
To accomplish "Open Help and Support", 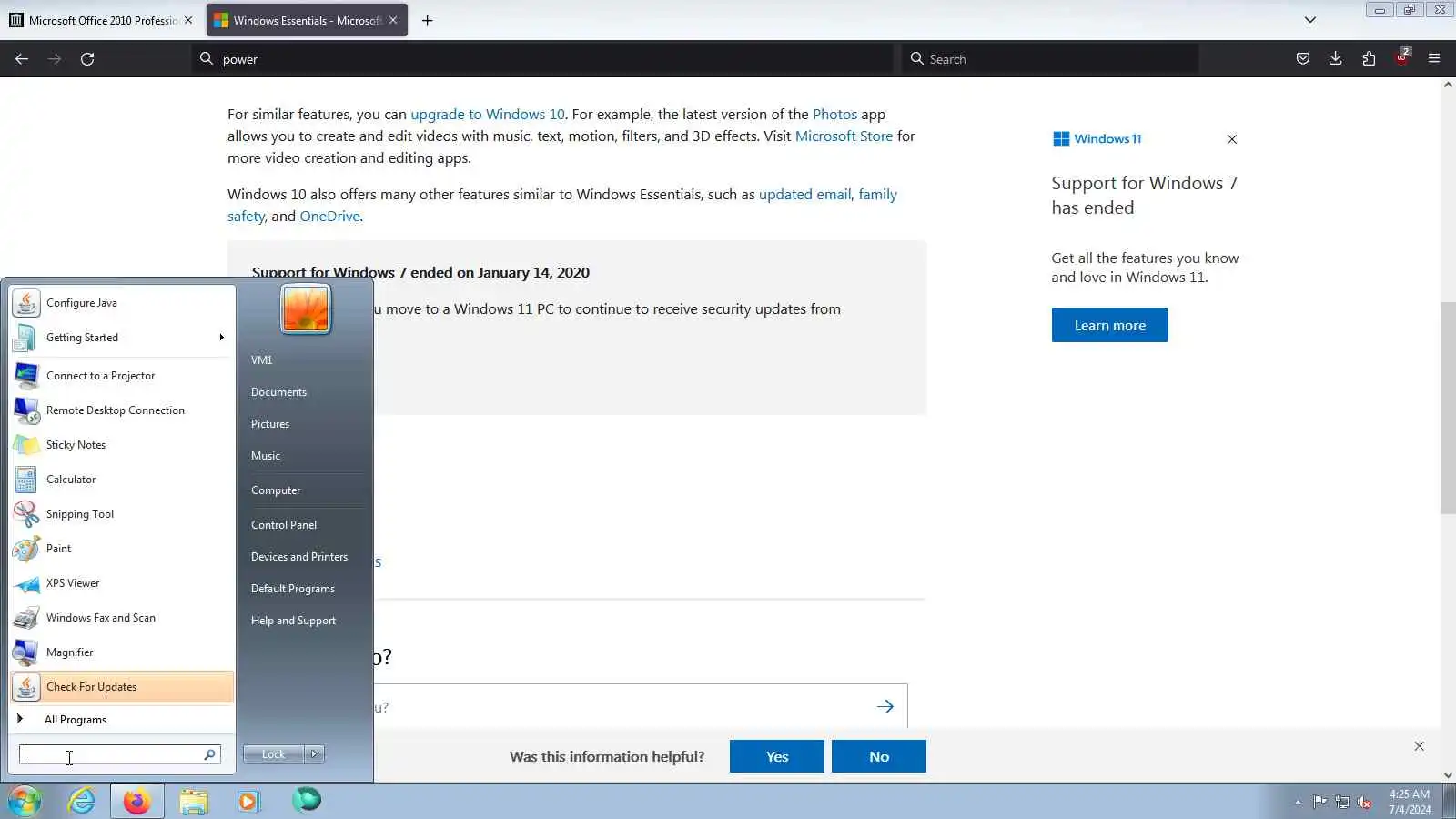I will click(x=293, y=621).
